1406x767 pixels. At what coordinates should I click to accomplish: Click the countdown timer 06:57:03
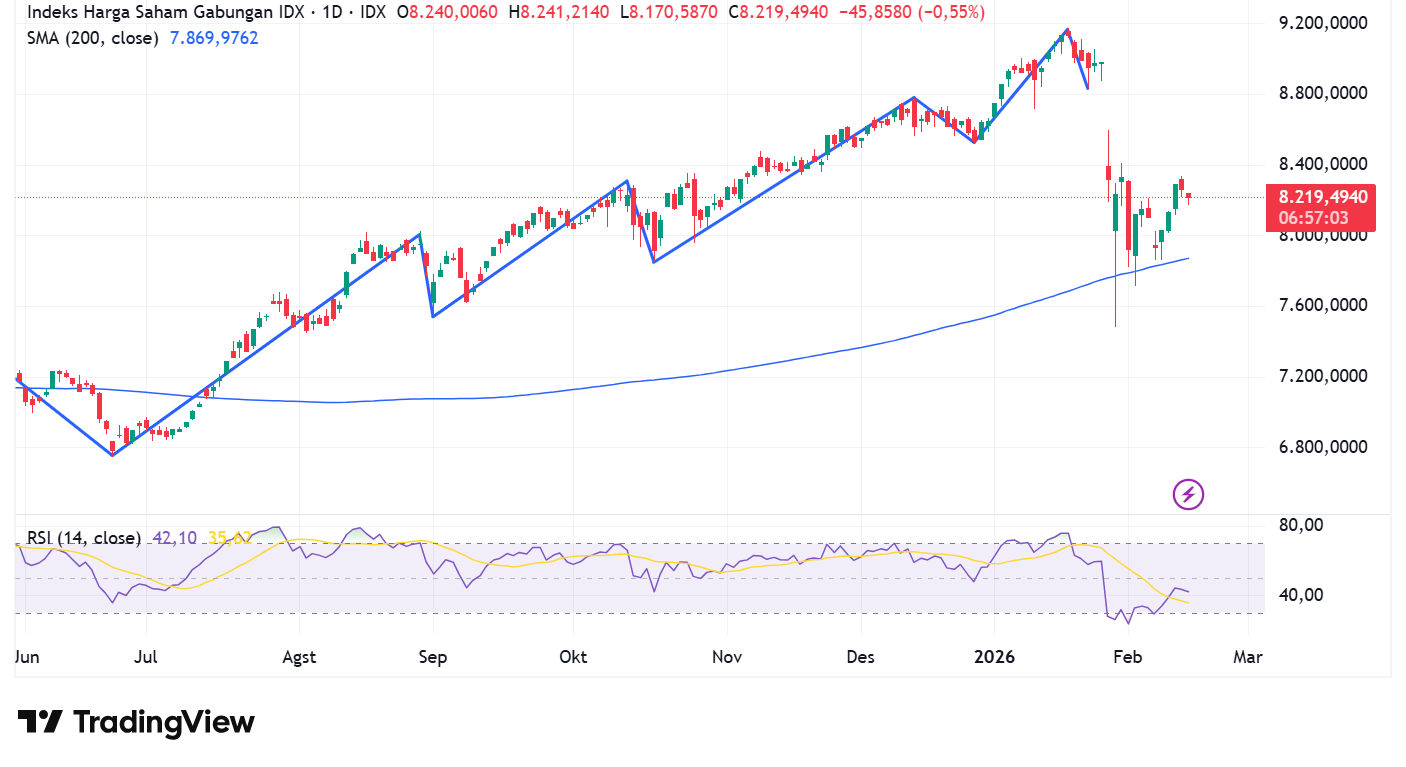[x=1313, y=216]
